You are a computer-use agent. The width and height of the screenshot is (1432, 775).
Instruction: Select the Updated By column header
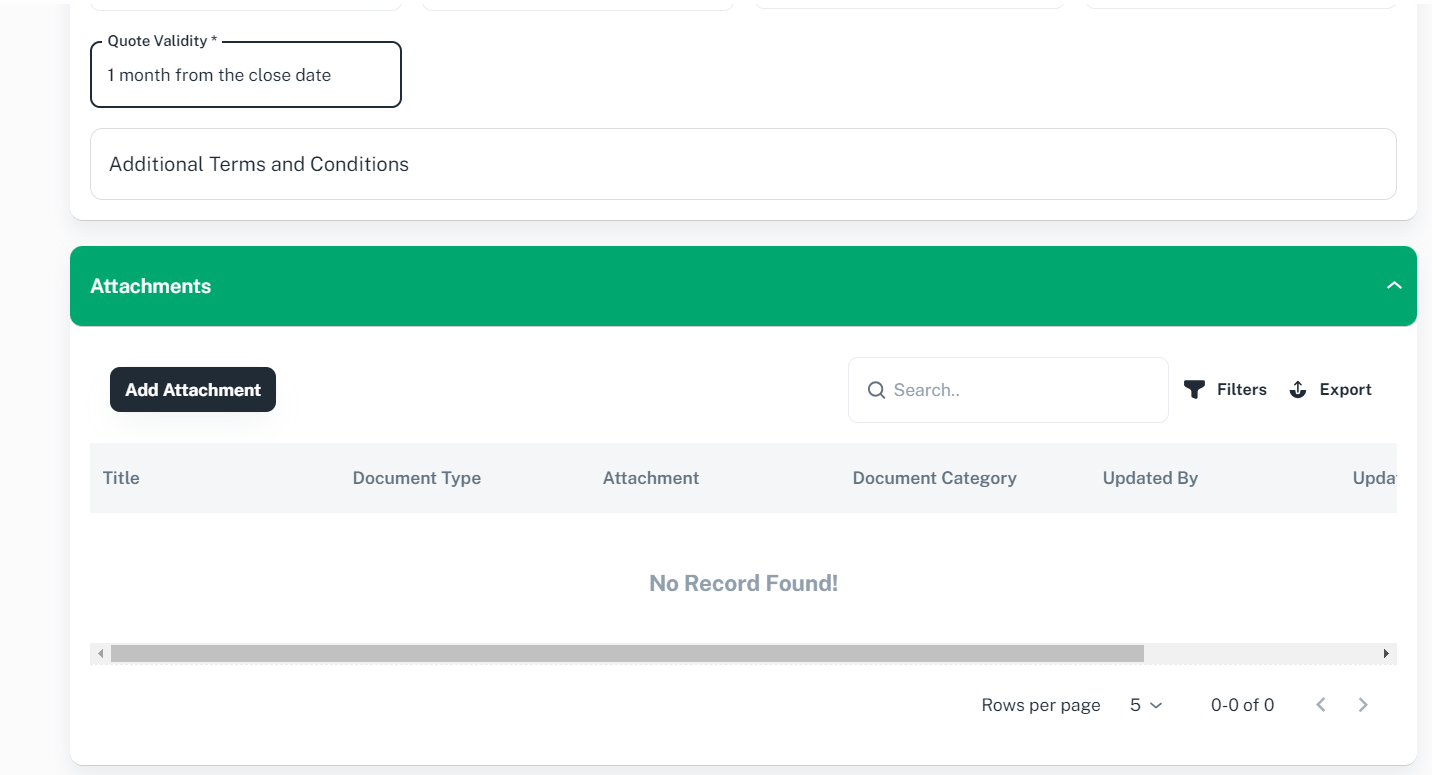click(x=1150, y=478)
